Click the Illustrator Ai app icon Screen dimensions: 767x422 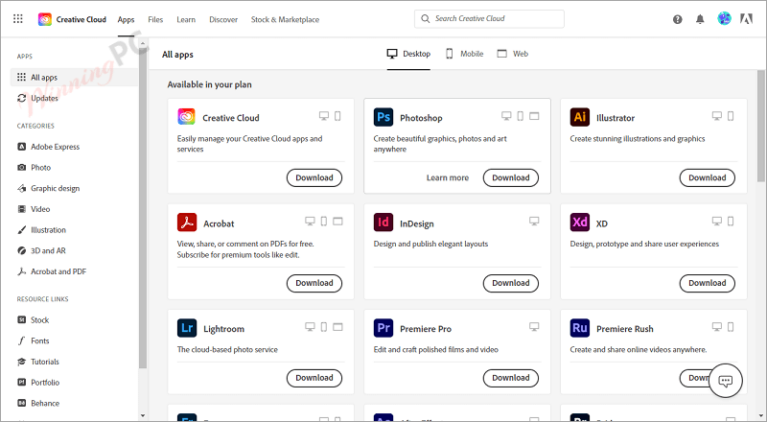(580, 117)
